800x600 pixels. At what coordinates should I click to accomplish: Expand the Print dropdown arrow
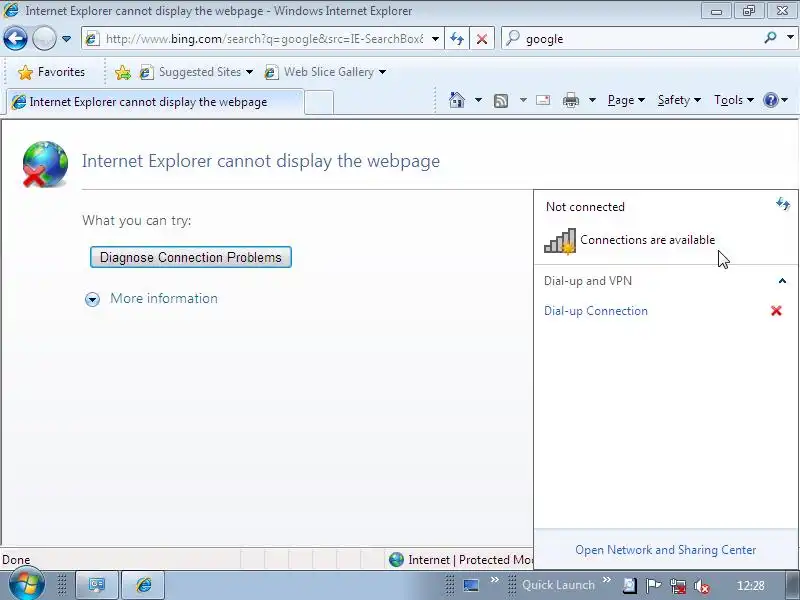[x=592, y=100]
